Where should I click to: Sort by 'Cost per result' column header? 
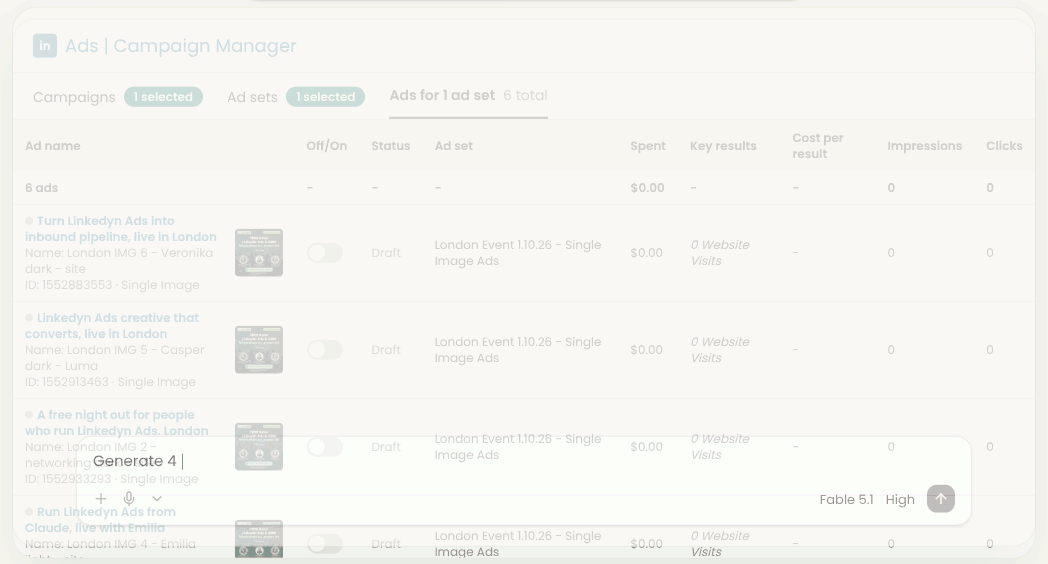click(x=818, y=146)
